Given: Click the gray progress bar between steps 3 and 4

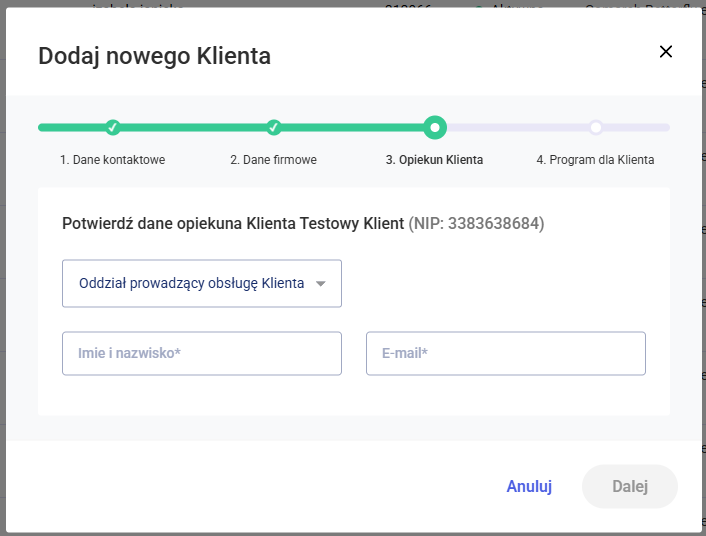Looking at the screenshot, I should click(515, 127).
